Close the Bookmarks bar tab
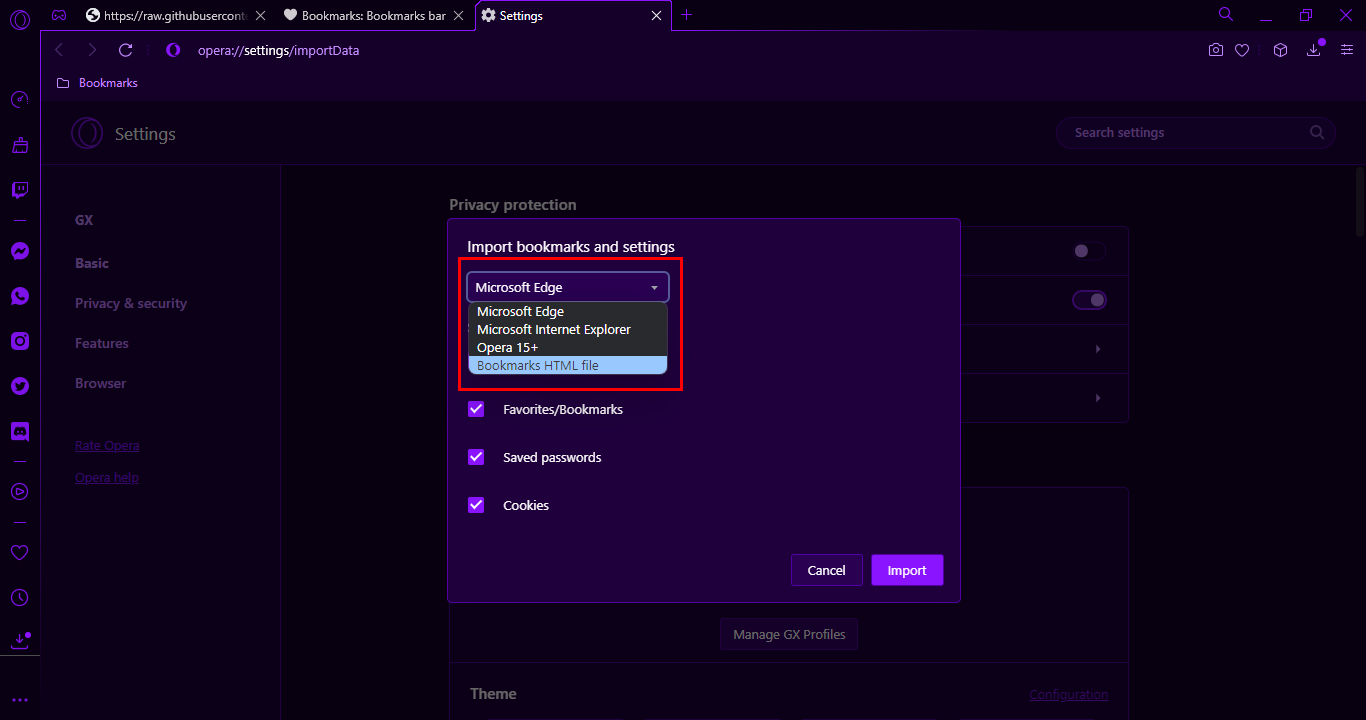The height and width of the screenshot is (720, 1366). tap(459, 15)
